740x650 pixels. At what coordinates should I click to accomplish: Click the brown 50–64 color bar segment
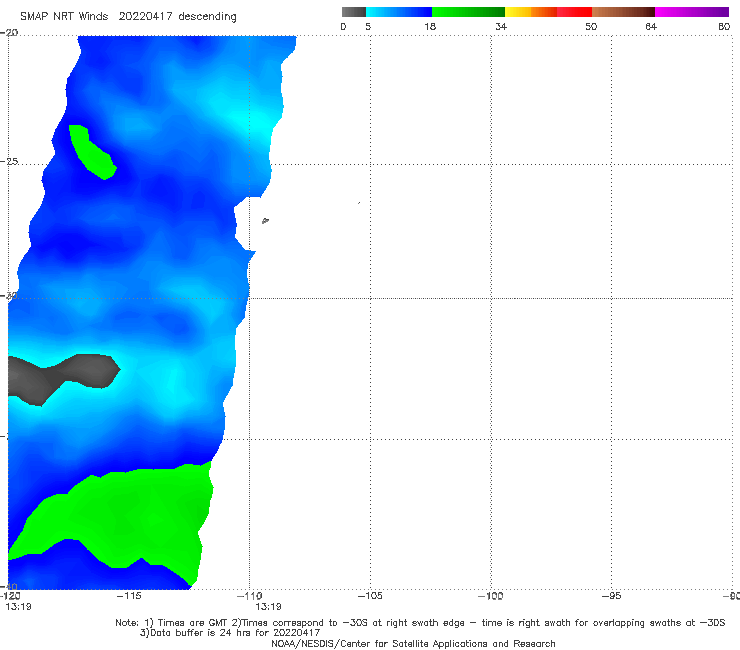(623, 12)
